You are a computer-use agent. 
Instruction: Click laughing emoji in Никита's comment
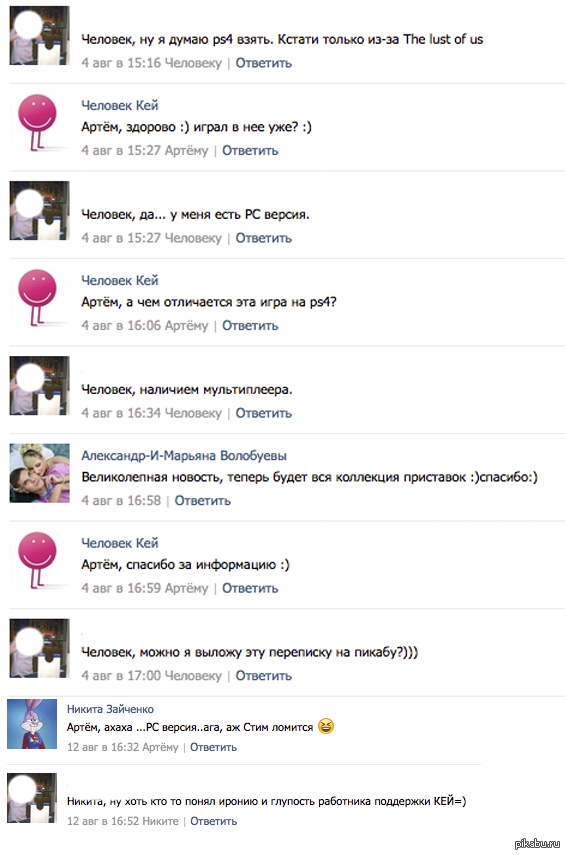pos(326,726)
